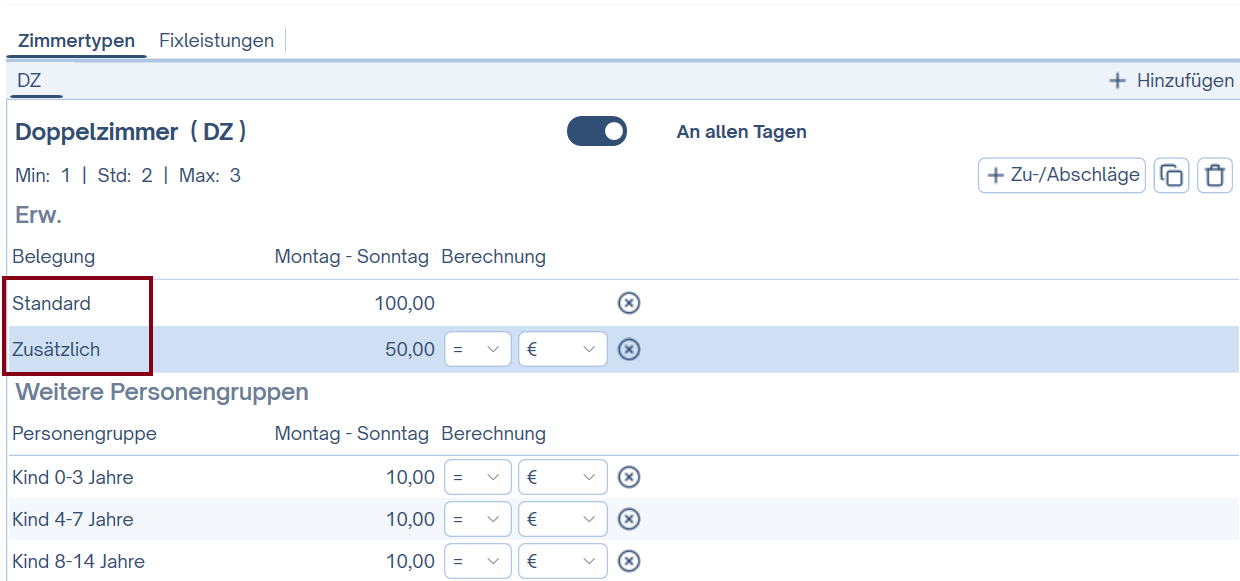Image resolution: width=1240 pixels, height=581 pixels.
Task: Click the Hinzufügen button
Action: pos(1172,81)
